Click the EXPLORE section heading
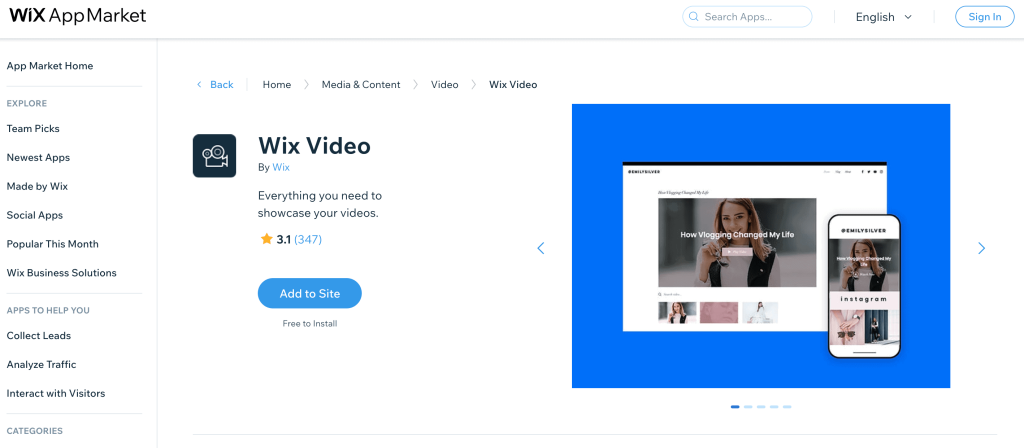The width and height of the screenshot is (1024, 448). click(27, 103)
